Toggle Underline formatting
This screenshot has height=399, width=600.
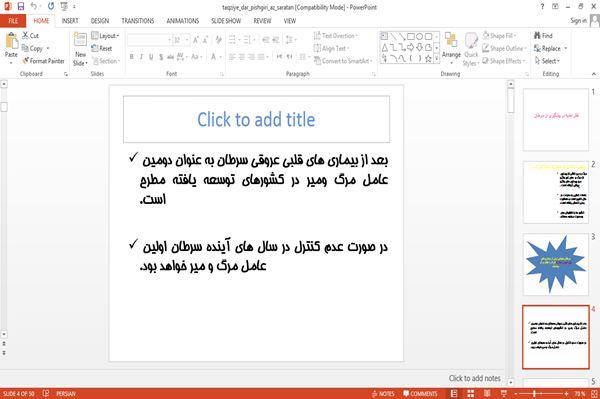click(x=151, y=57)
